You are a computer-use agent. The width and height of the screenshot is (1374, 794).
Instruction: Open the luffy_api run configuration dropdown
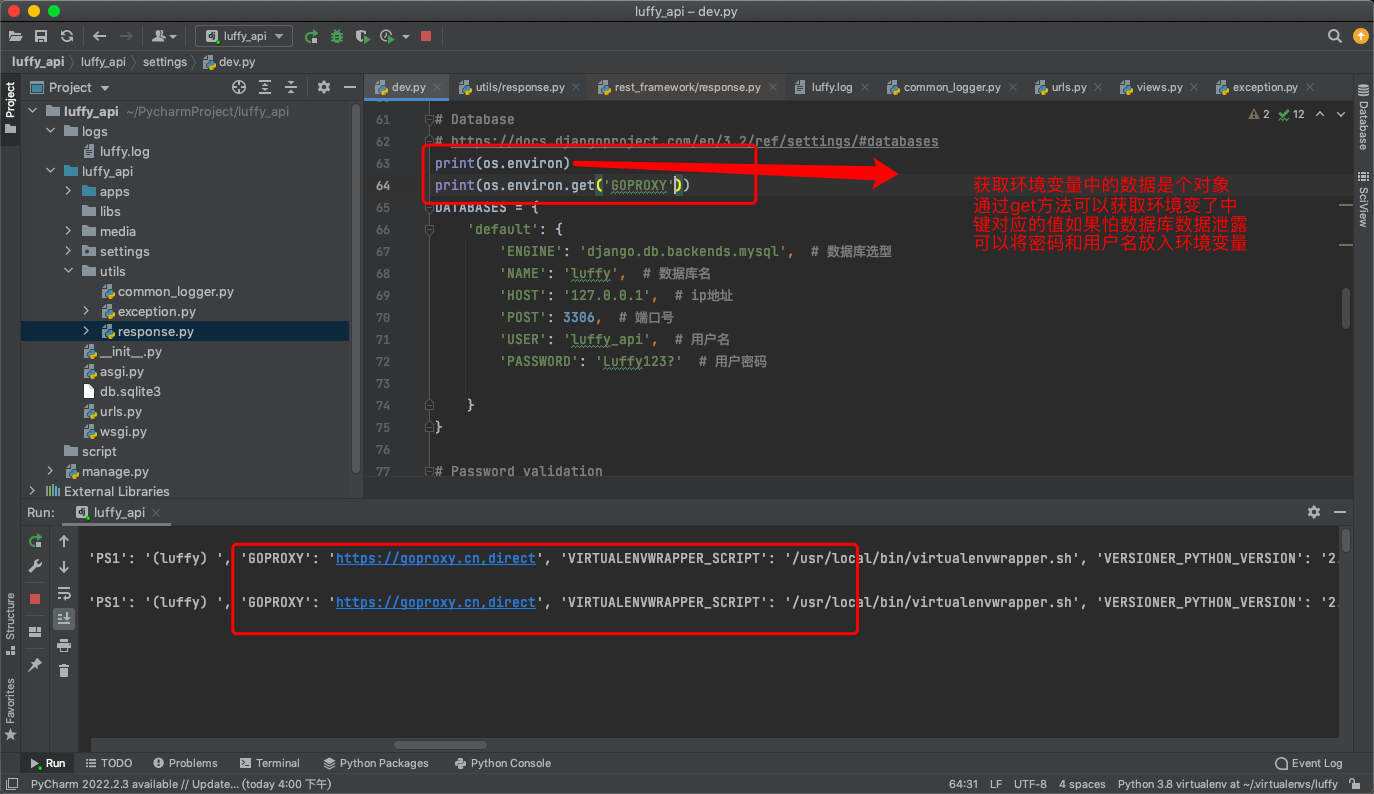(x=244, y=36)
